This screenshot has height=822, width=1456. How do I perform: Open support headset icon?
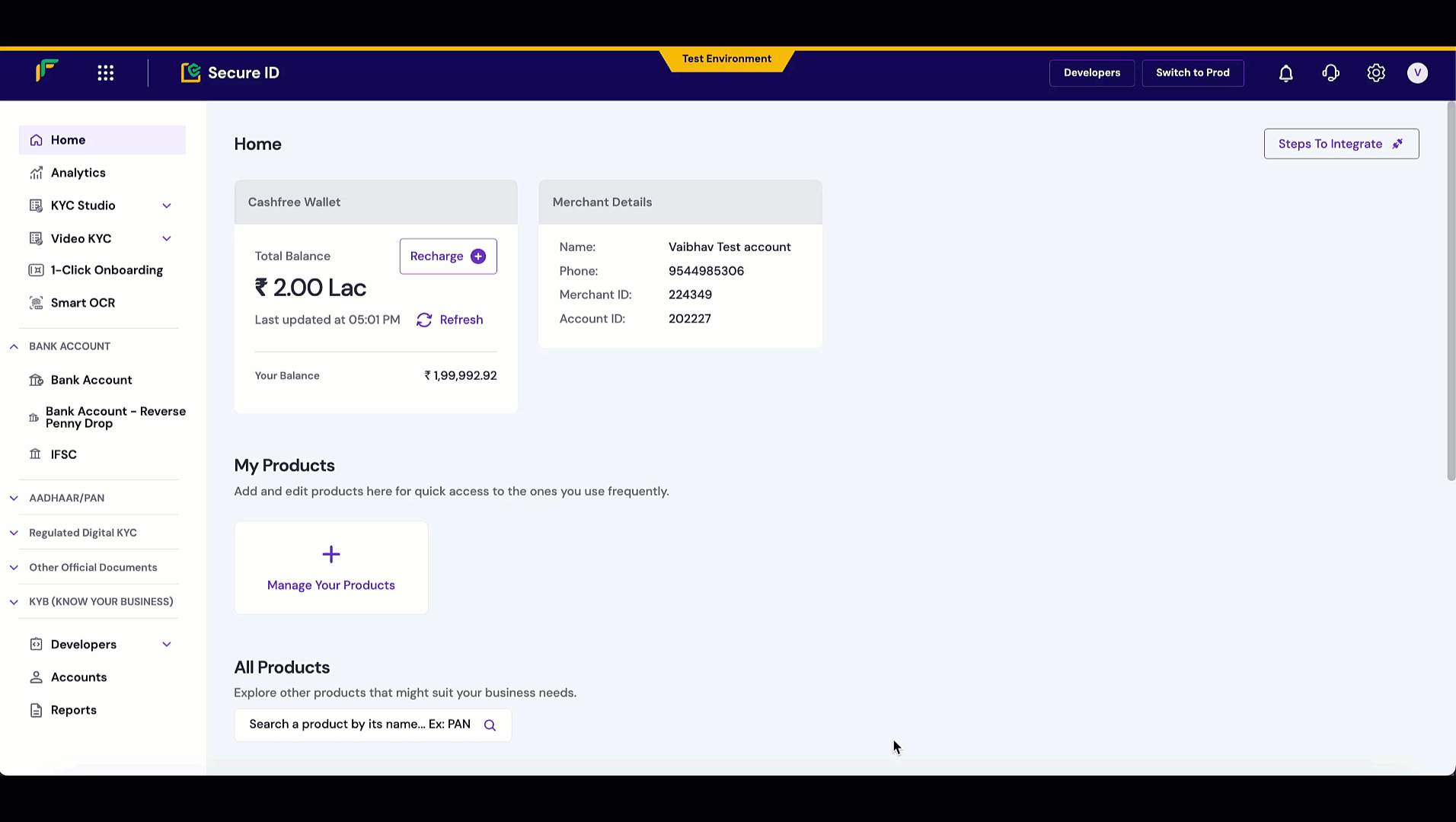1330,73
